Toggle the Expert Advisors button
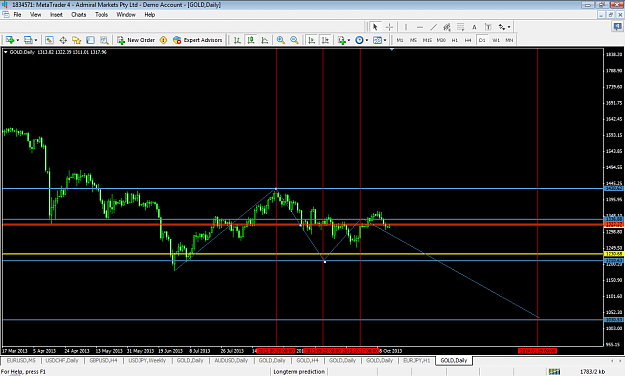The width and height of the screenshot is (625, 376). pyautogui.click(x=198, y=40)
